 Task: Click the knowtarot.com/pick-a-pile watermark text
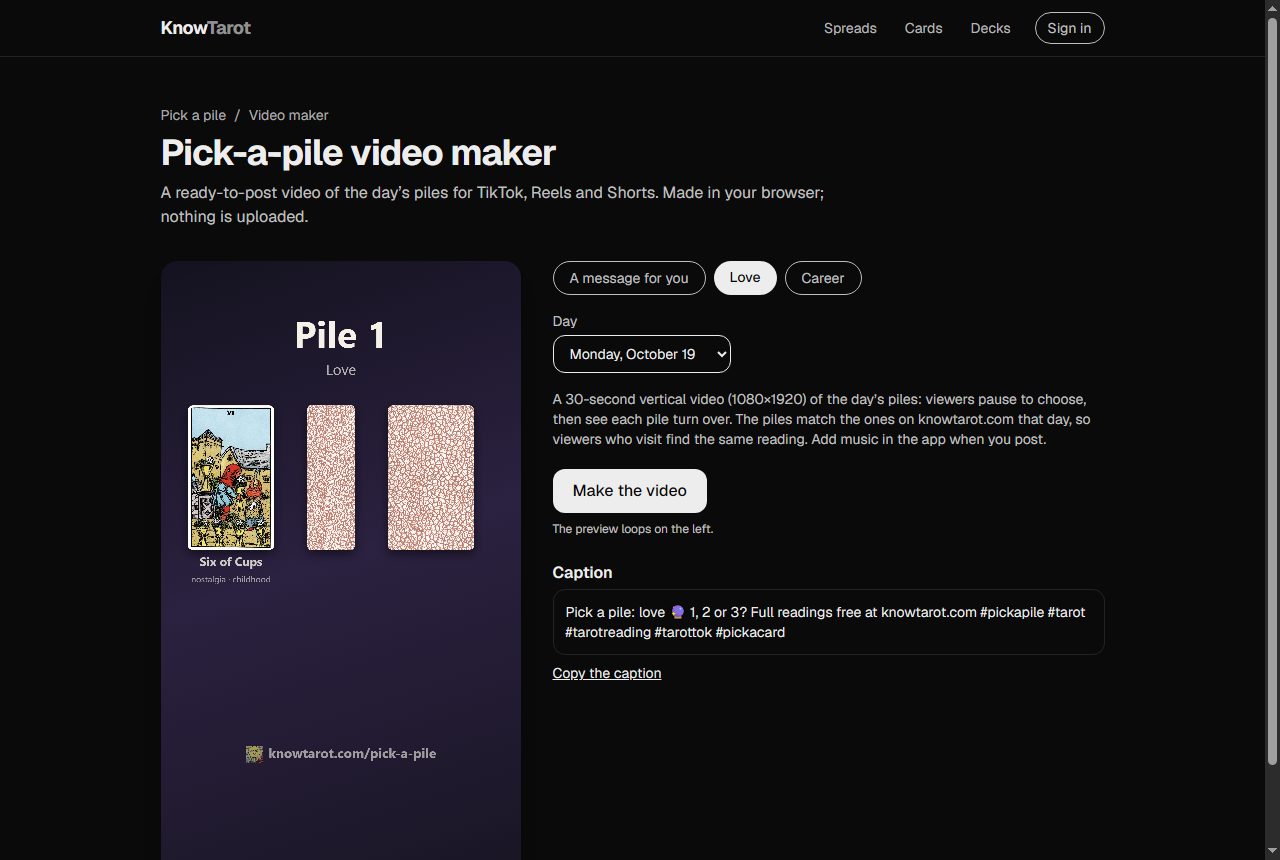click(352, 754)
